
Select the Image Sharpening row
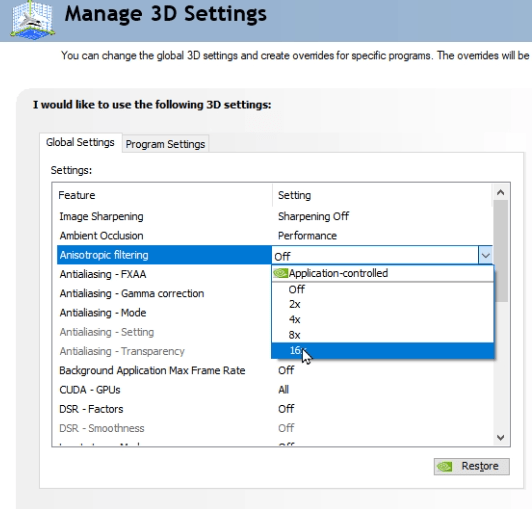point(274,216)
